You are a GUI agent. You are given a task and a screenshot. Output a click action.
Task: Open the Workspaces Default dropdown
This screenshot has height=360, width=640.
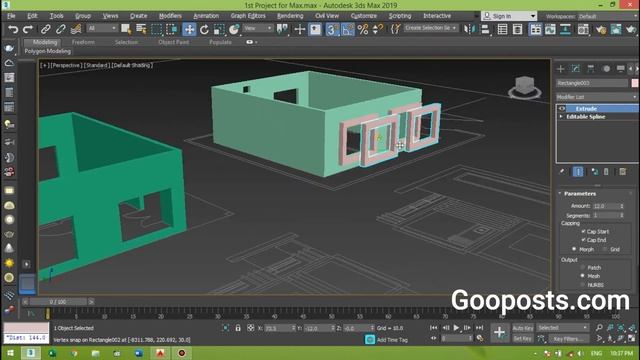tap(607, 16)
